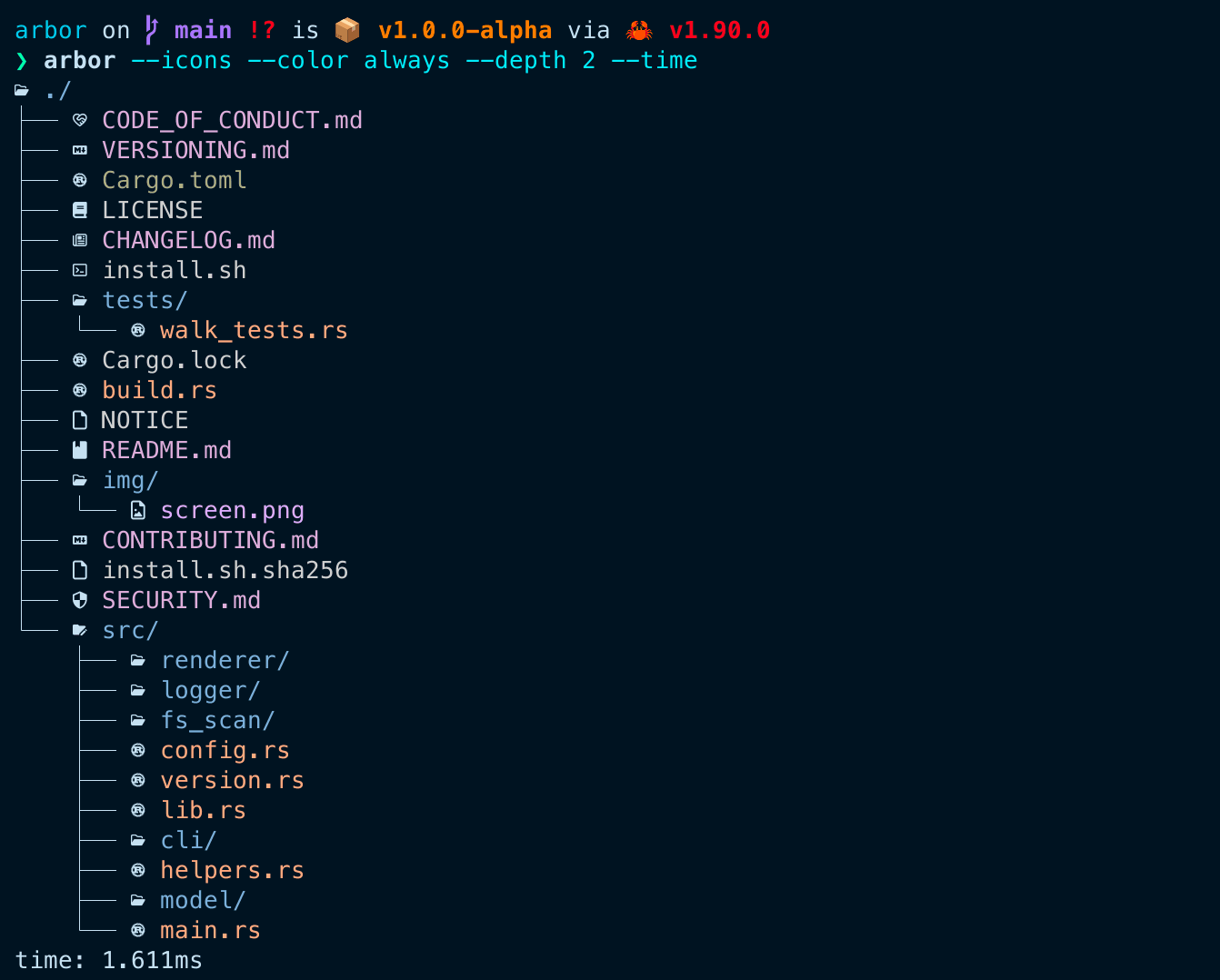1220x980 pixels.
Task: Click the license book icon beside LICENSE
Action: [80, 210]
